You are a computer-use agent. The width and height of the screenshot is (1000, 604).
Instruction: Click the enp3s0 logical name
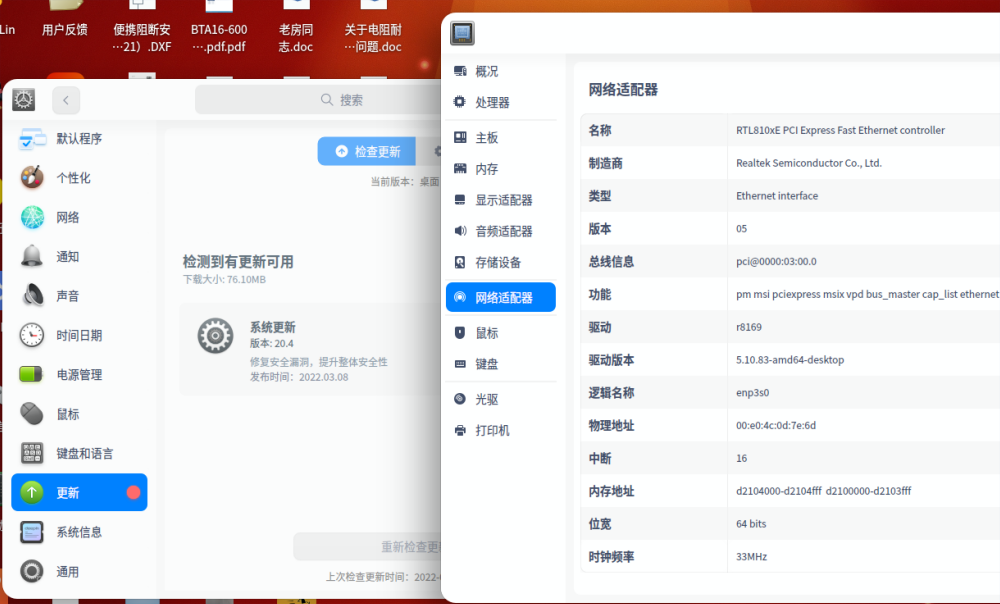(x=753, y=393)
